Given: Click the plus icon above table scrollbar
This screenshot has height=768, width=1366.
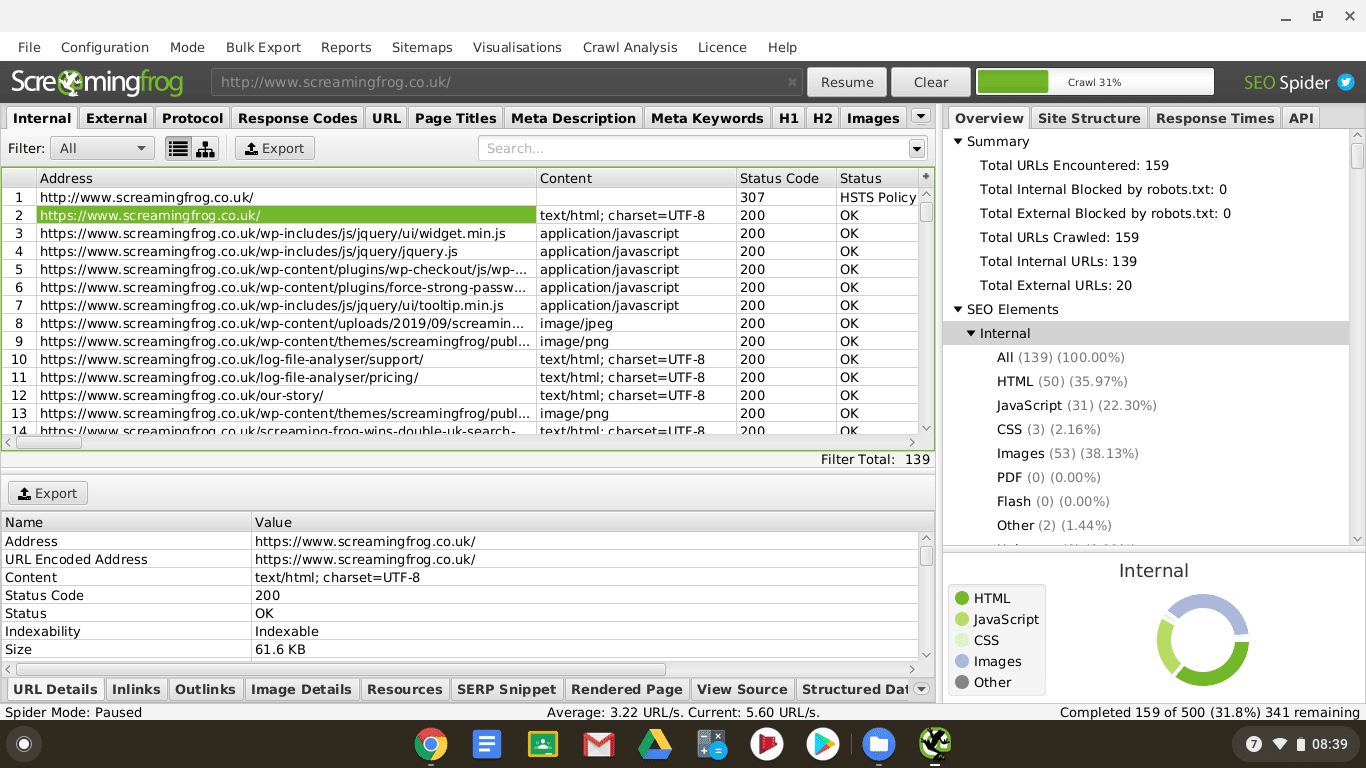Looking at the screenshot, I should click(x=926, y=177).
